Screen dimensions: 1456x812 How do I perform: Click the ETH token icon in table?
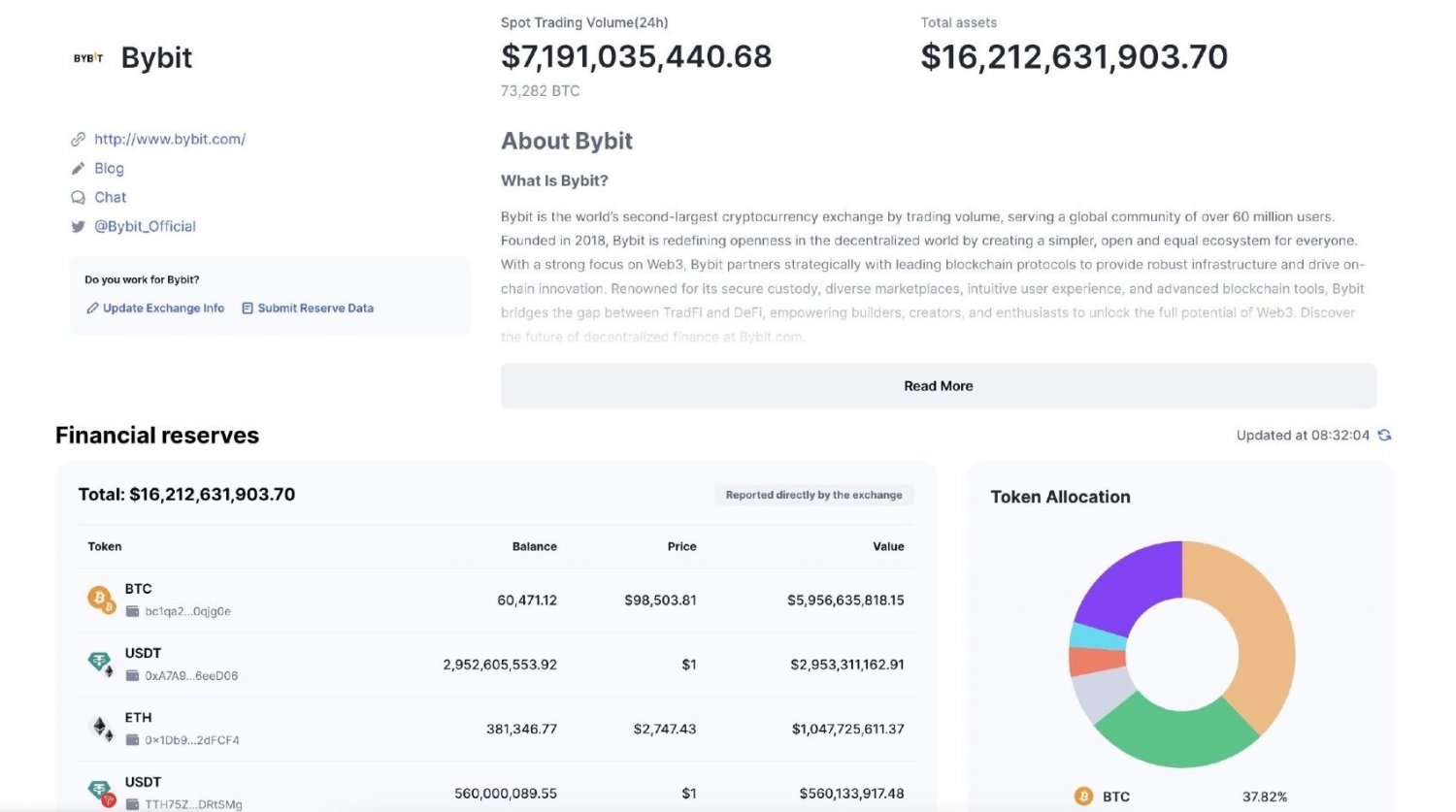[100, 728]
